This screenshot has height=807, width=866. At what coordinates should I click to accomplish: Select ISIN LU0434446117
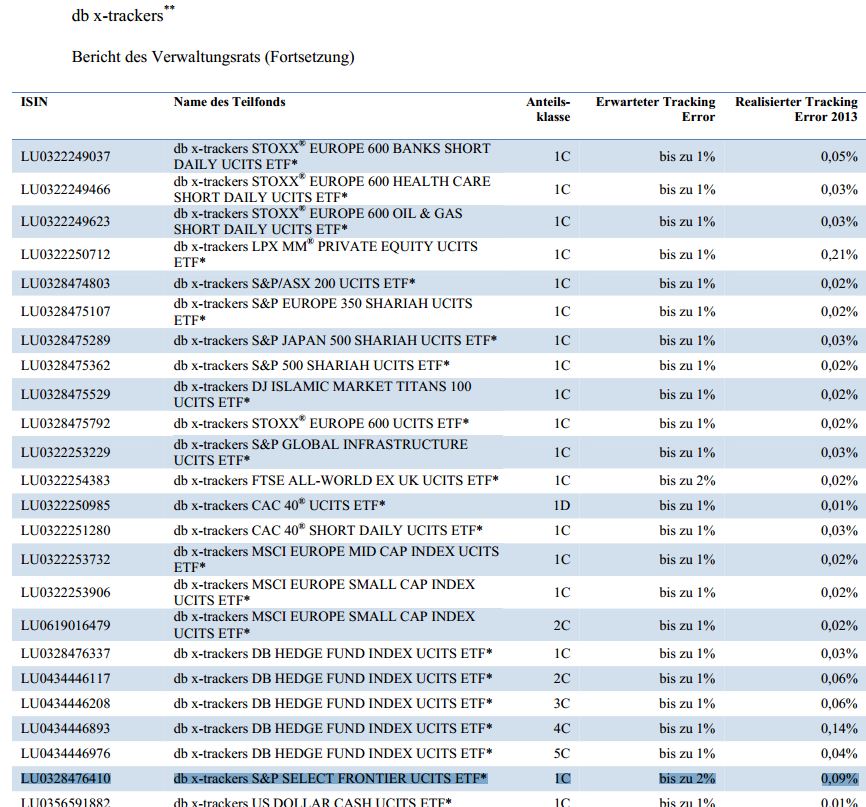tap(66, 678)
